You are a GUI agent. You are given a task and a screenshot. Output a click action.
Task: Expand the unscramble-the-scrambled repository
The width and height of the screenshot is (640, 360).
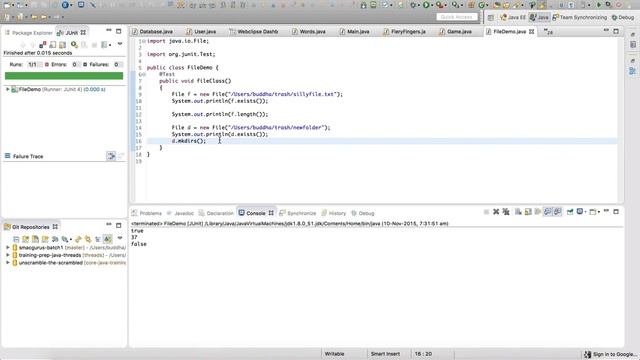tap(7, 262)
